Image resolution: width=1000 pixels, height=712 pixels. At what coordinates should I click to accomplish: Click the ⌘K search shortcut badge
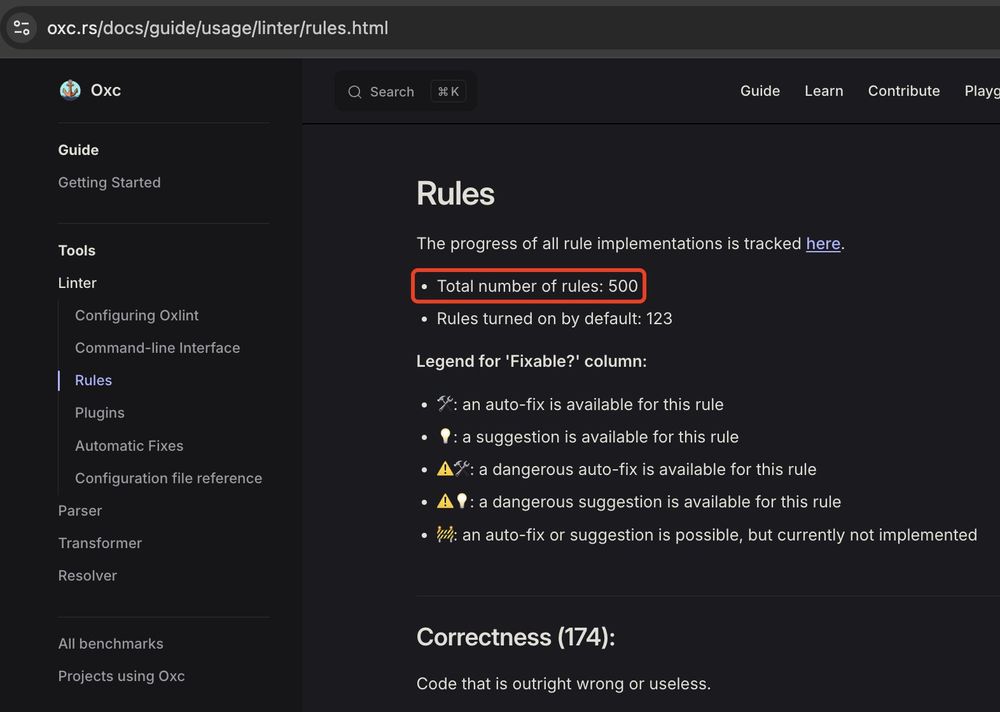pyautogui.click(x=448, y=91)
